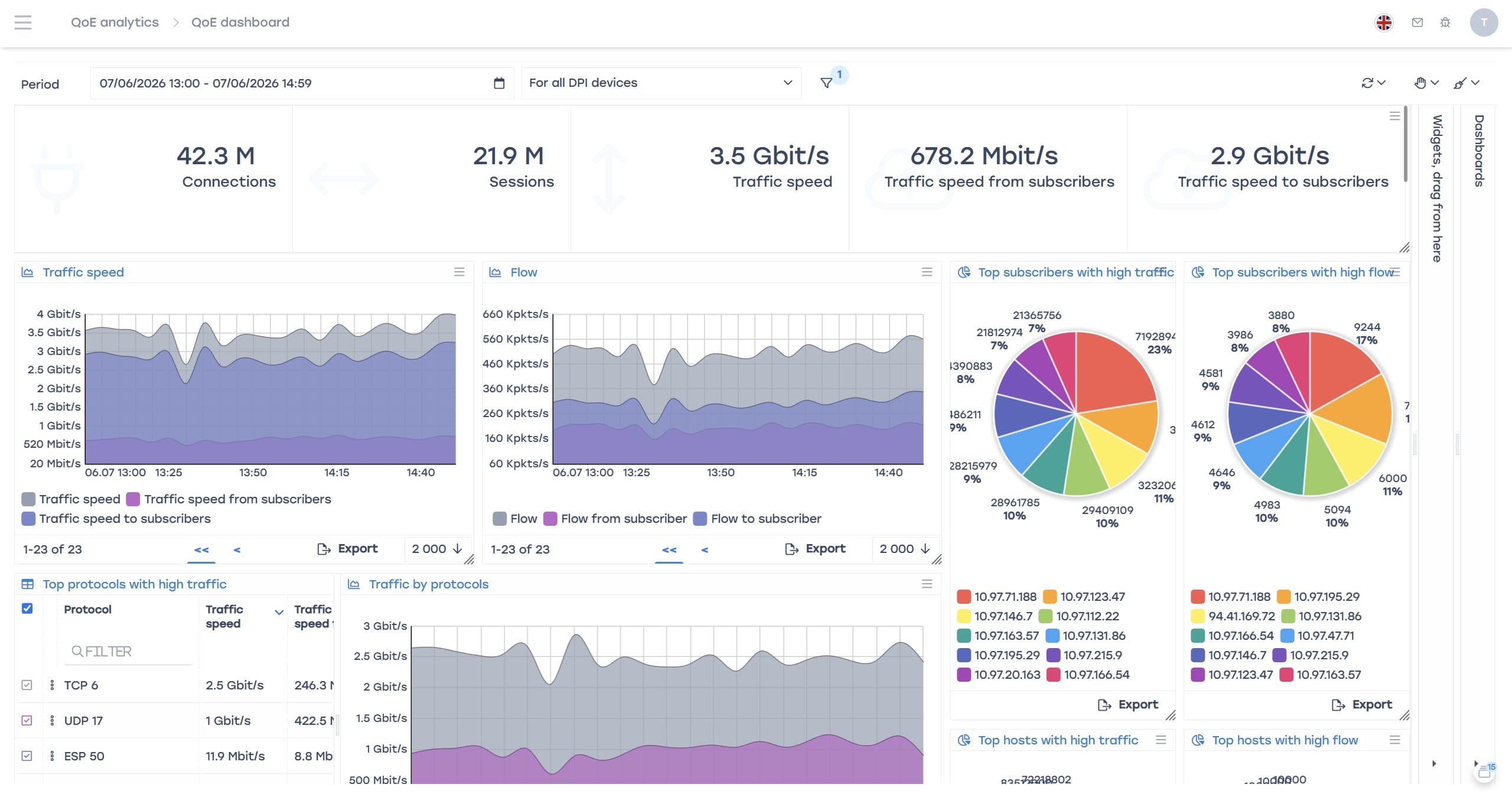Open Top subscribers with high flow menu
The image size is (1512, 794).
click(1395, 272)
